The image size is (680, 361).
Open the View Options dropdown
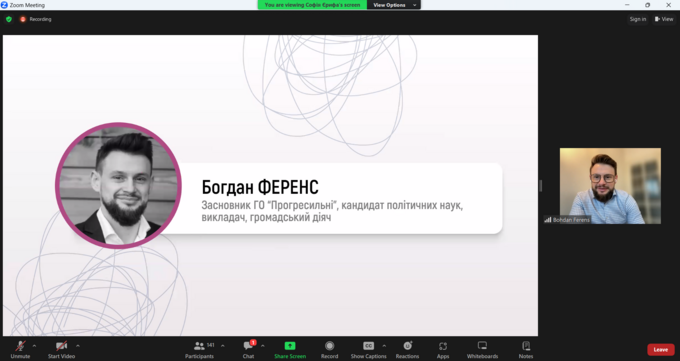pyautogui.click(x=394, y=5)
